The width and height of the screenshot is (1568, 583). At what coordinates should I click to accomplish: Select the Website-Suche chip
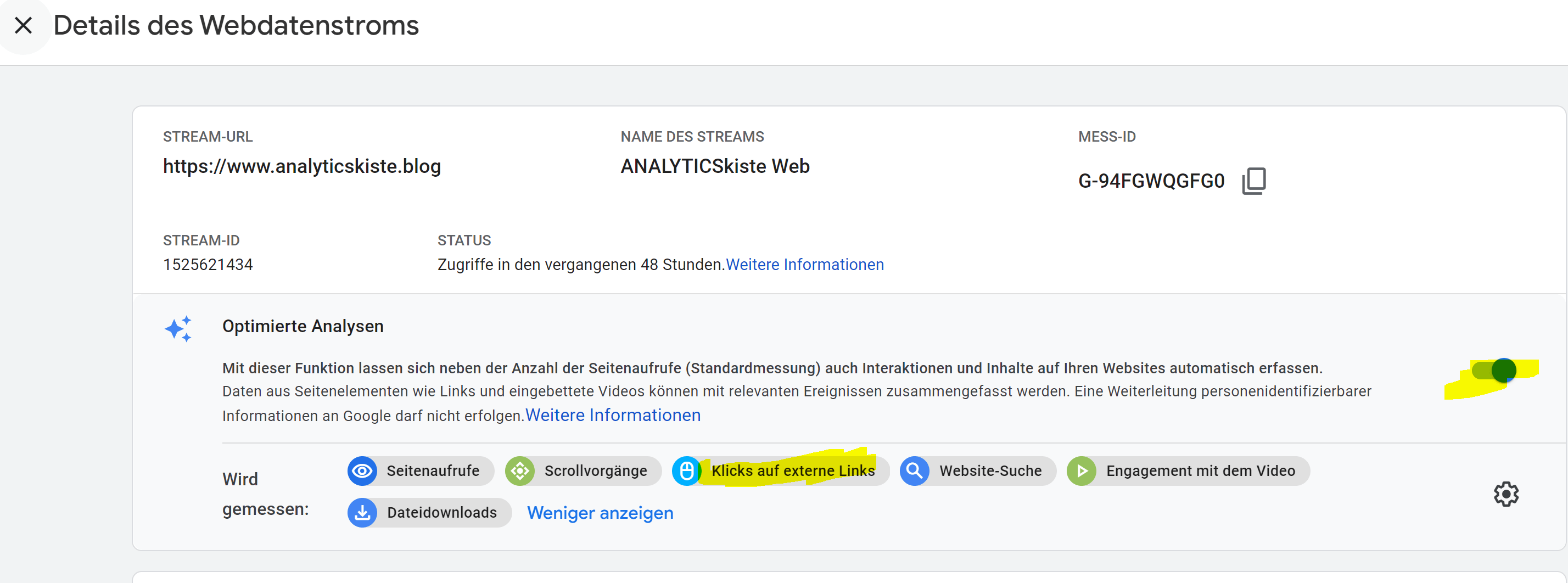977,470
